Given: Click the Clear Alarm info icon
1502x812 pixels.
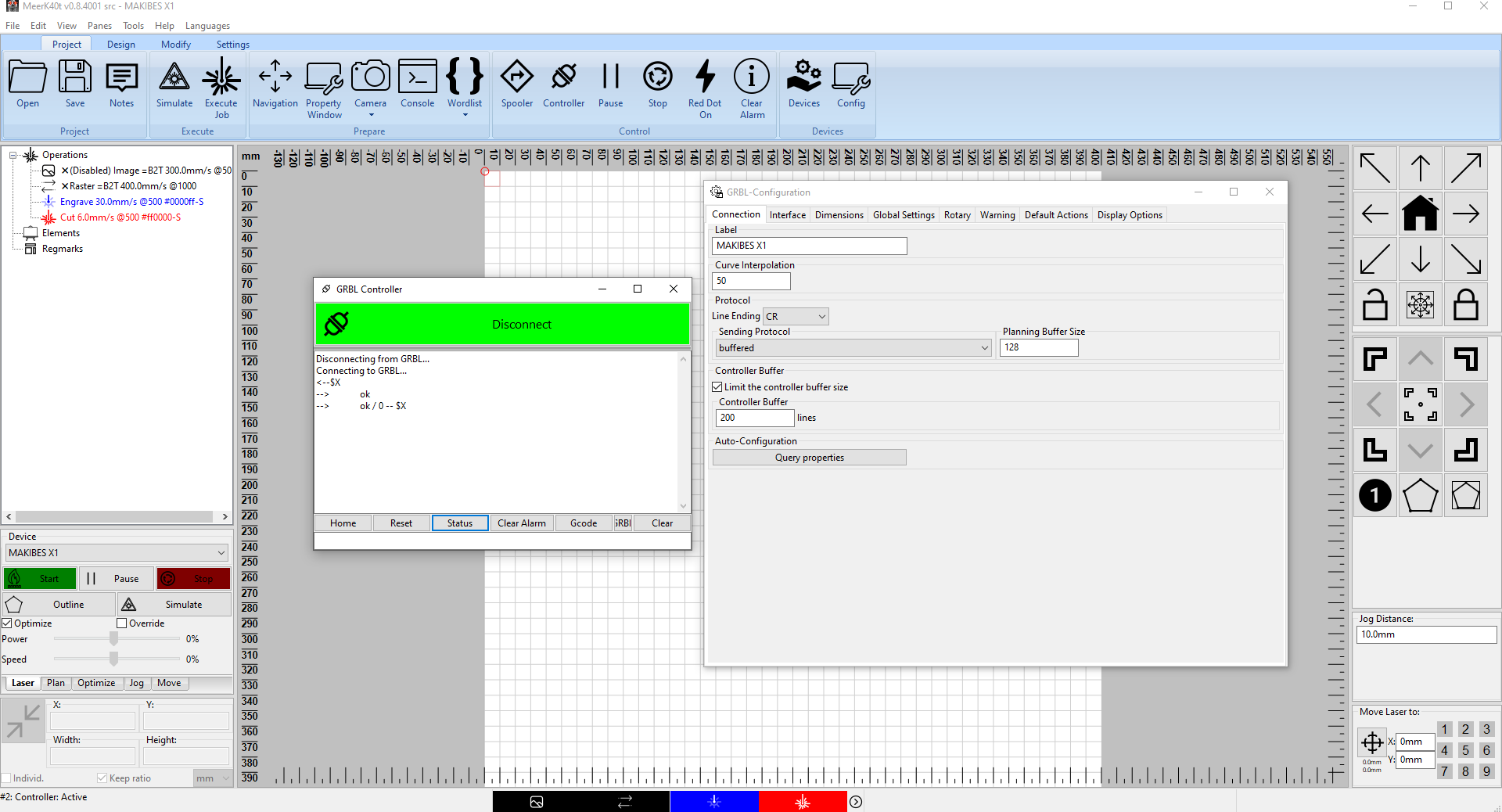Looking at the screenshot, I should pyautogui.click(x=752, y=89).
